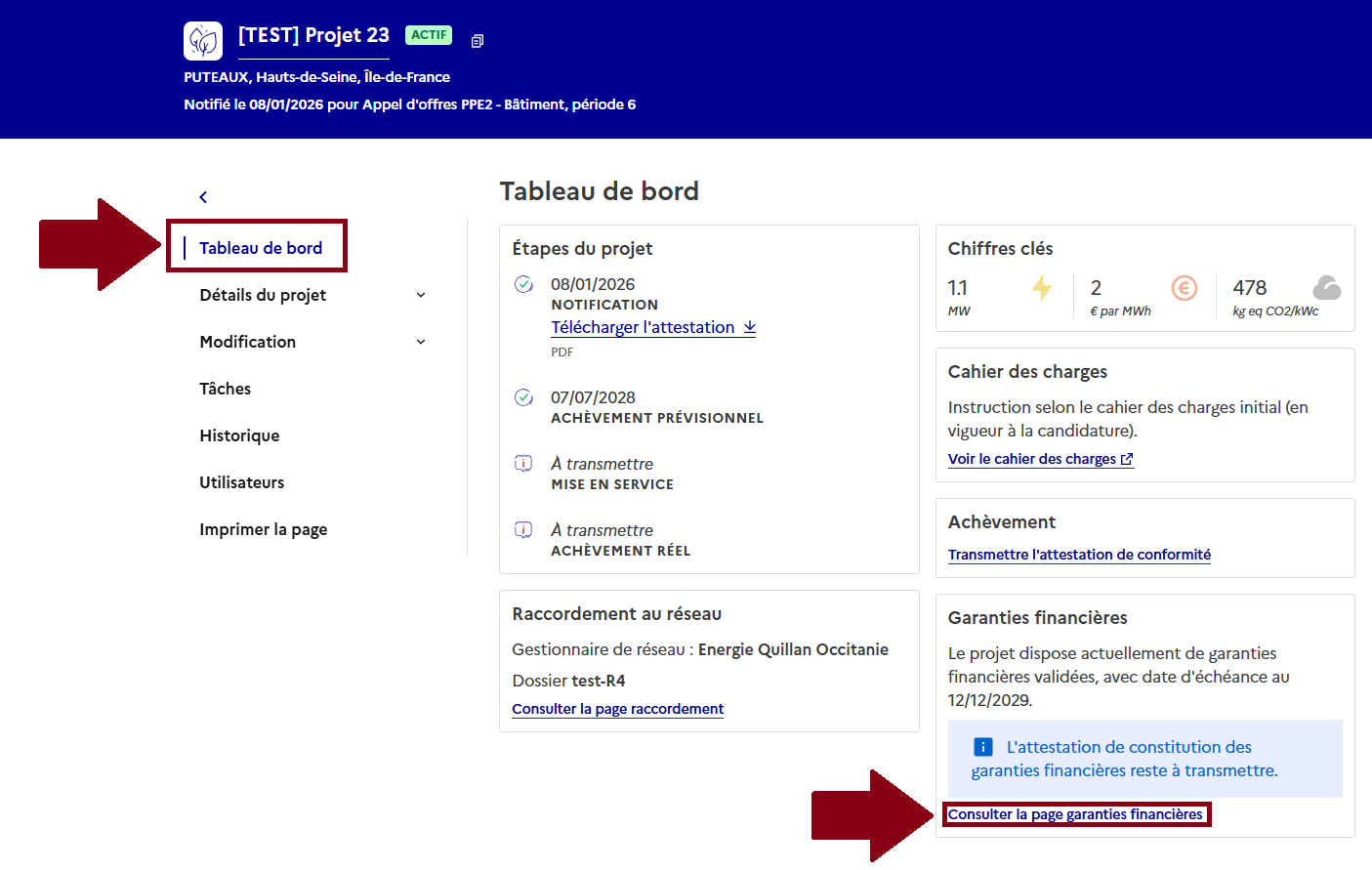This screenshot has width=1372, height=870.
Task: Click the euro price icon
Action: [1184, 288]
